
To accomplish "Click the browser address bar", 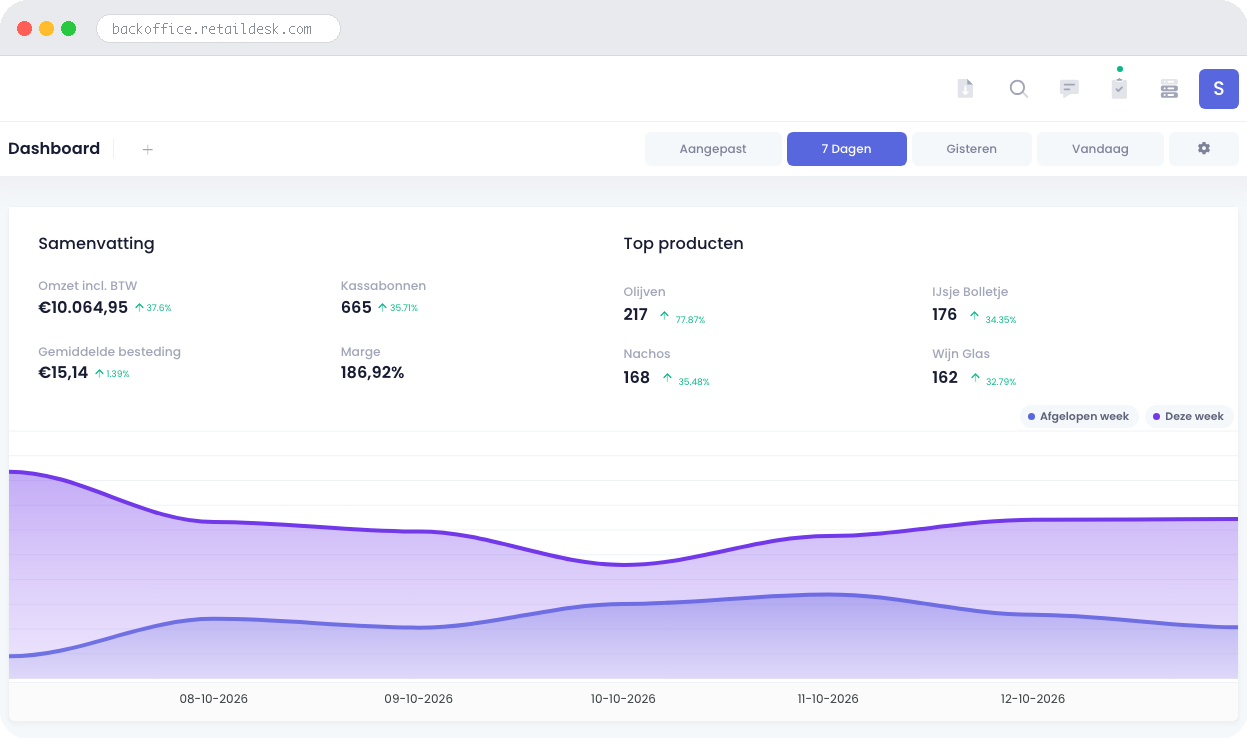I will [218, 29].
